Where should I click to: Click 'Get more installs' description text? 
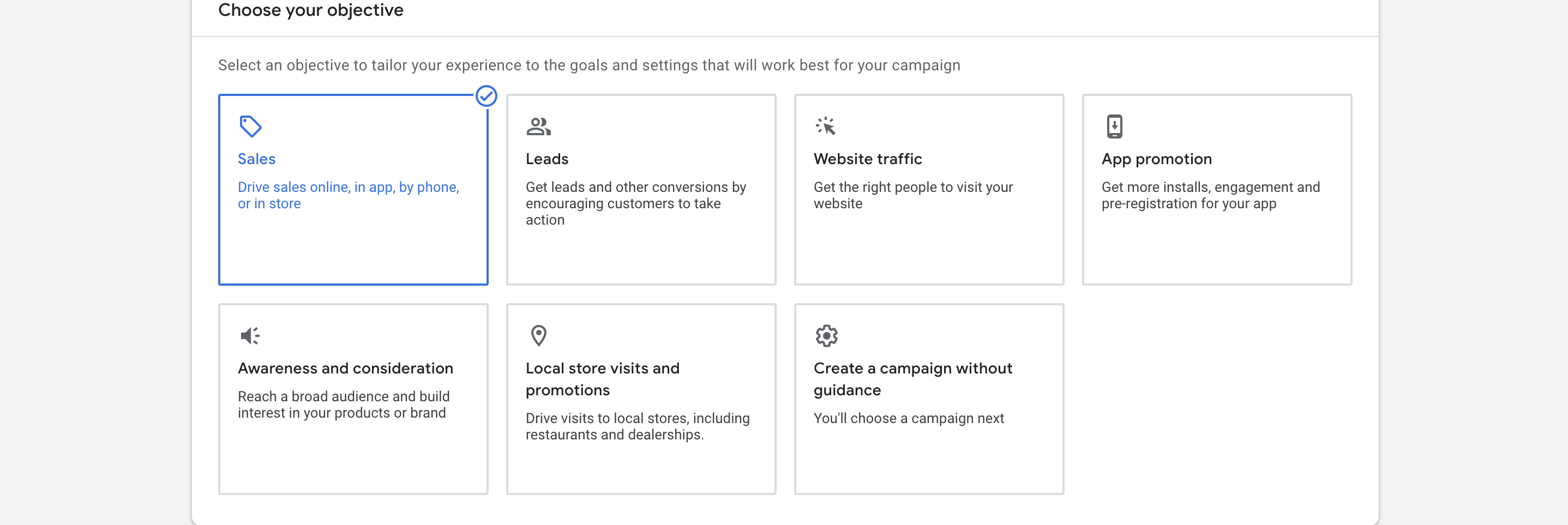point(1210,195)
